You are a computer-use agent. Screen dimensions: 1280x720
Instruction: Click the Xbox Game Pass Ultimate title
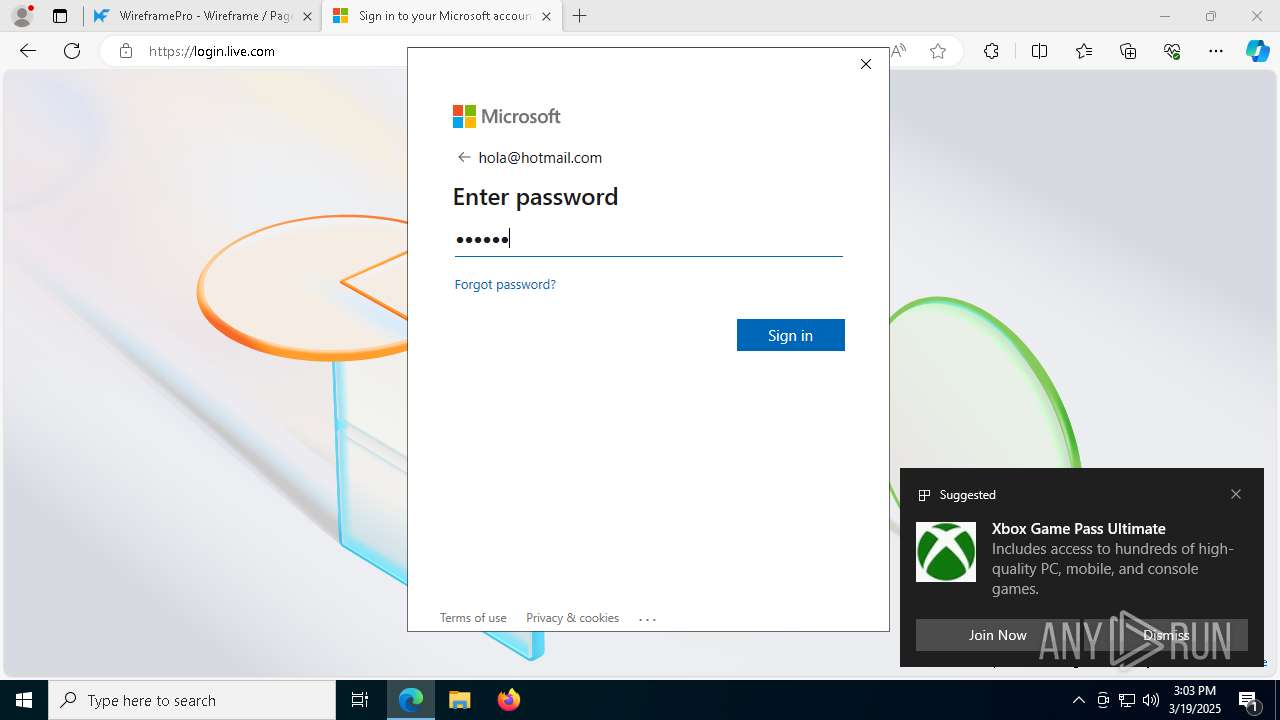(1079, 528)
